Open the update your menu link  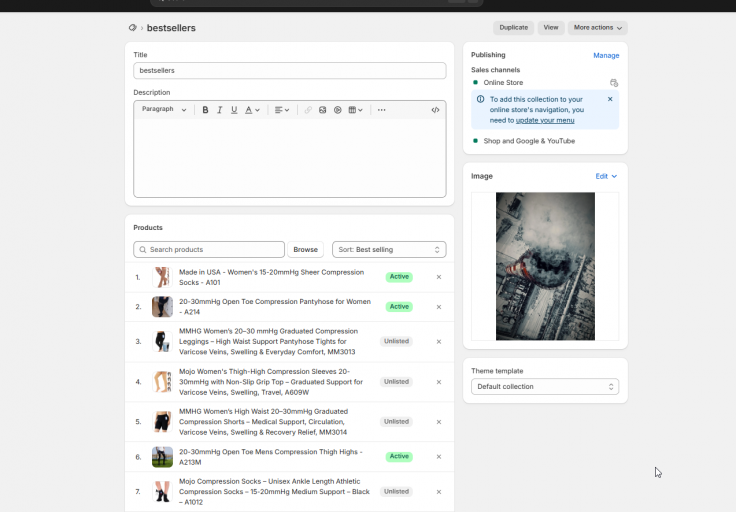pos(545,121)
